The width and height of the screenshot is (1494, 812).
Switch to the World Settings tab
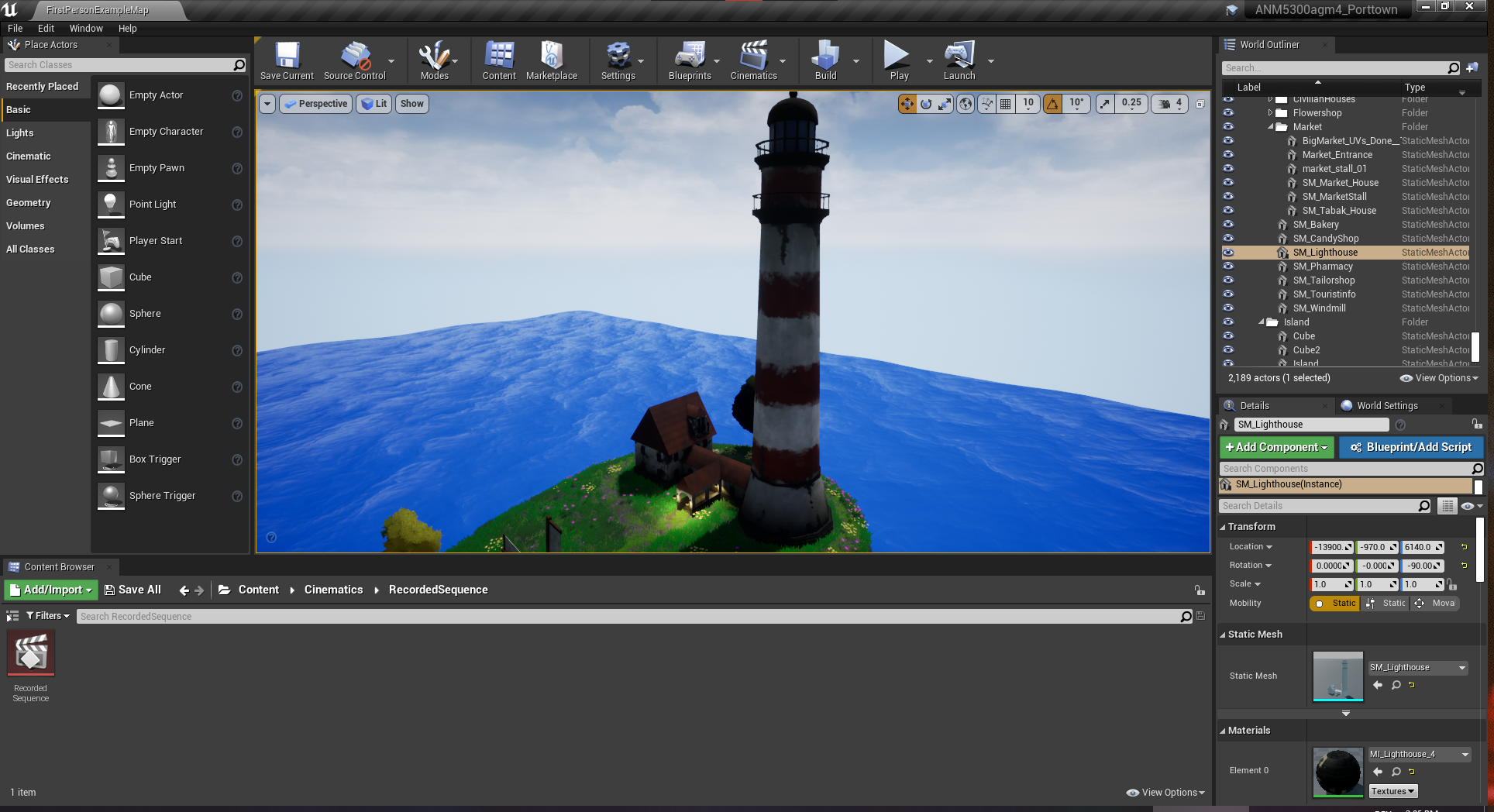1387,406
